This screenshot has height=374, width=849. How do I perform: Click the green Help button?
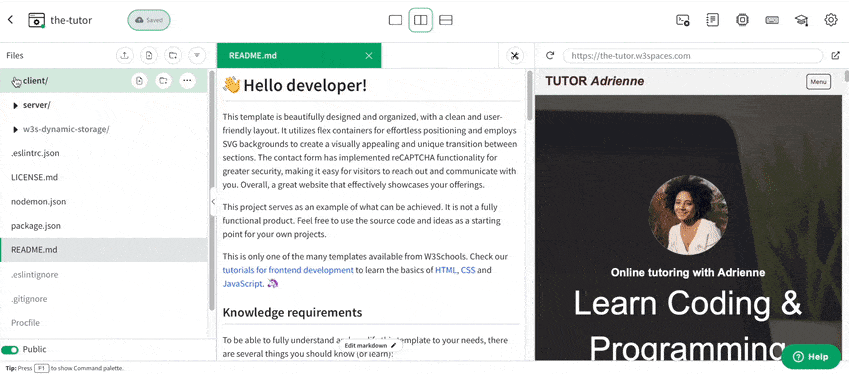coord(811,357)
